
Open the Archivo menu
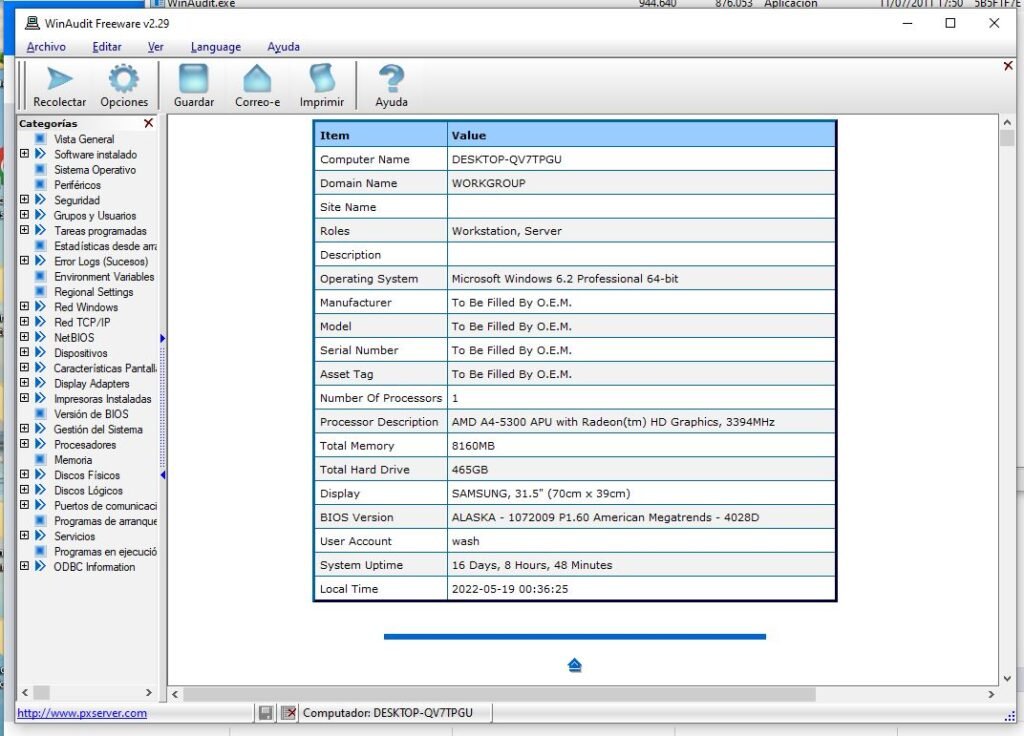[46, 47]
